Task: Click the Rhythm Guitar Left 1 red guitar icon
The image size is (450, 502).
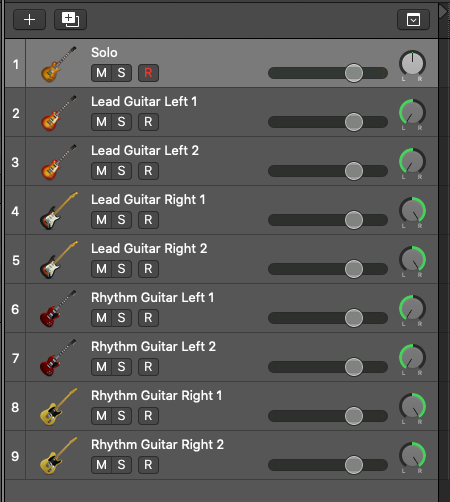Action: (59, 309)
